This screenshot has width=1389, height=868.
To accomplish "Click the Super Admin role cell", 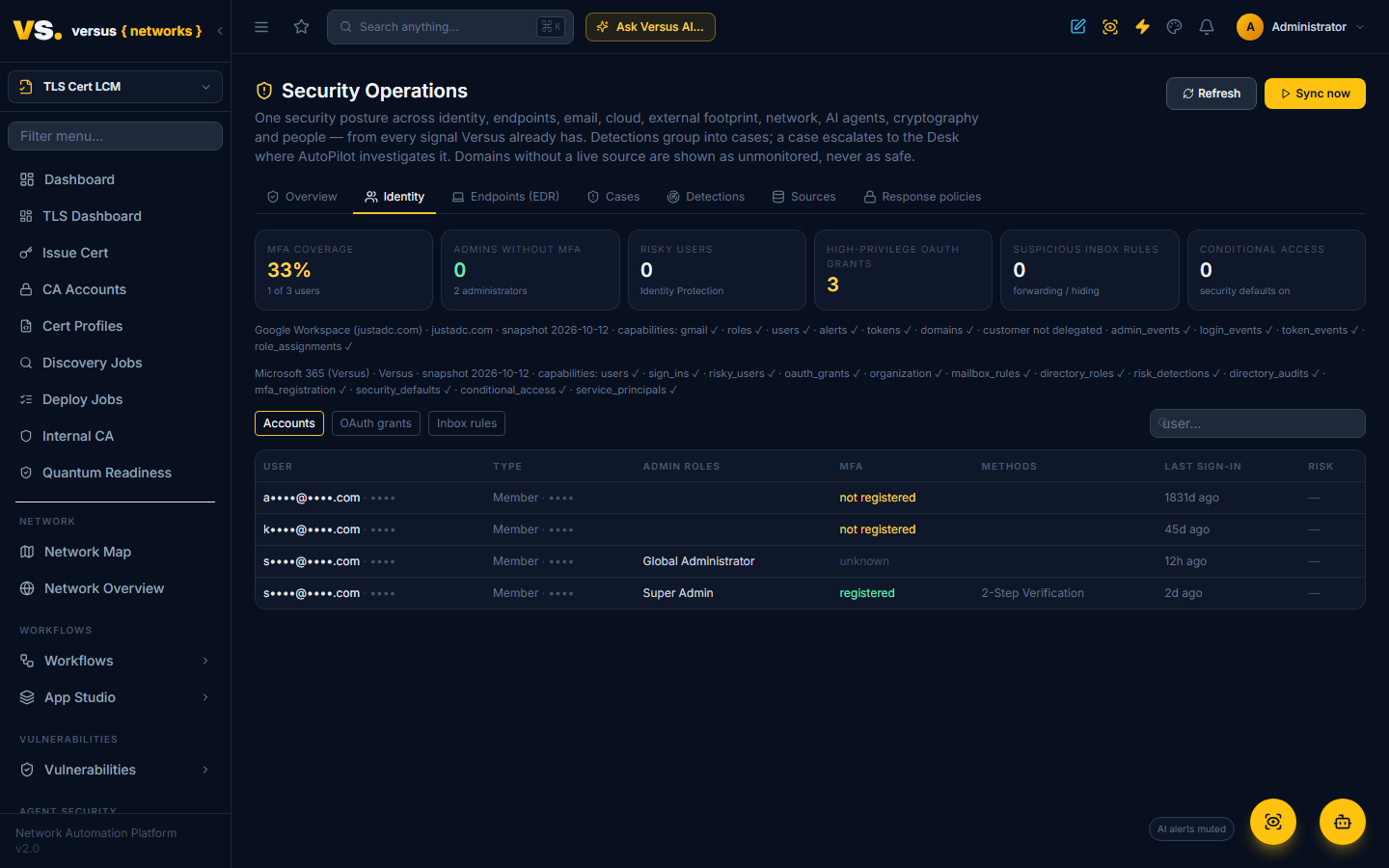I will 678,593.
